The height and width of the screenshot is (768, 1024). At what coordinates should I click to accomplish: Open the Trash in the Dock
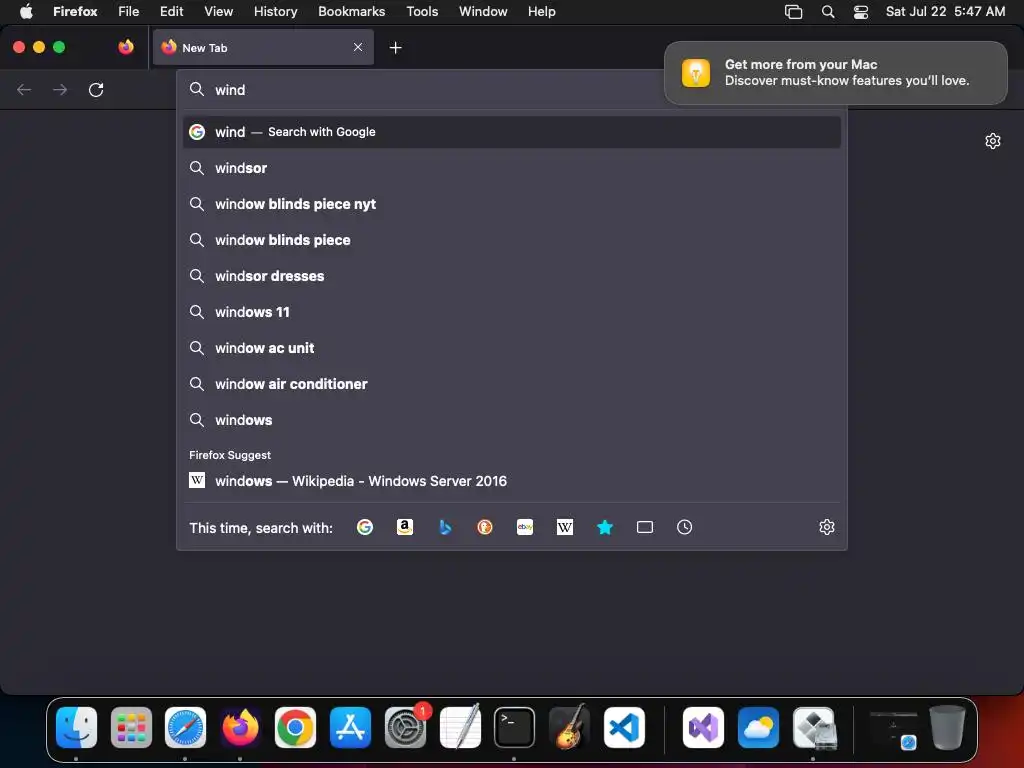pyautogui.click(x=948, y=727)
